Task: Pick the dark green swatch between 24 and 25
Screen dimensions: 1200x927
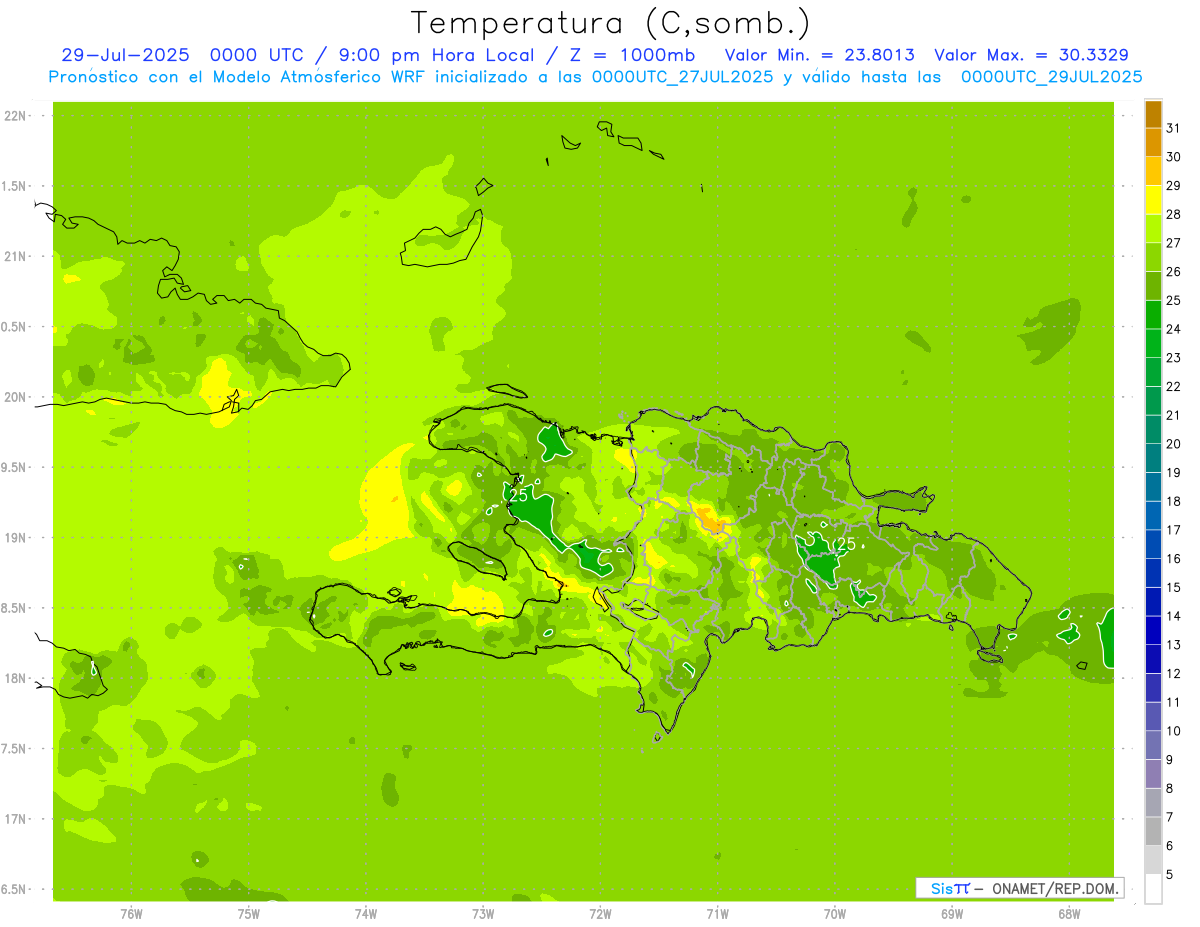Action: pyautogui.click(x=1153, y=314)
